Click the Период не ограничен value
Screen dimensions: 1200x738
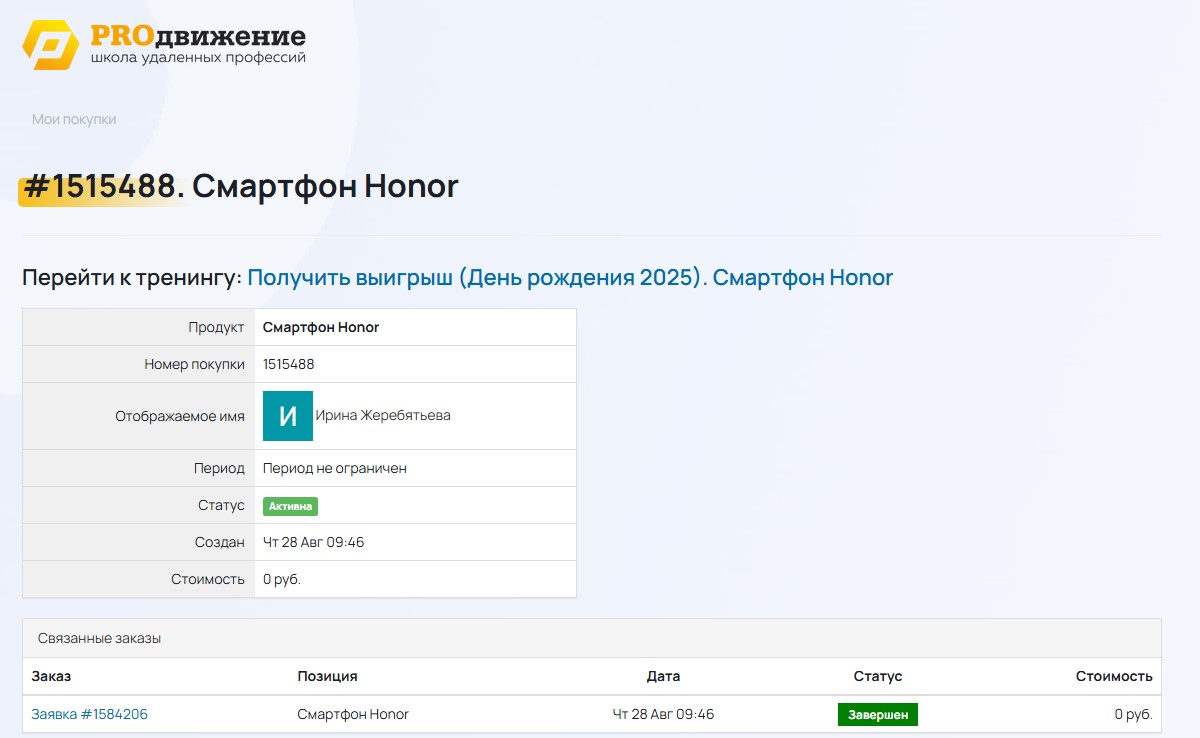[334, 468]
